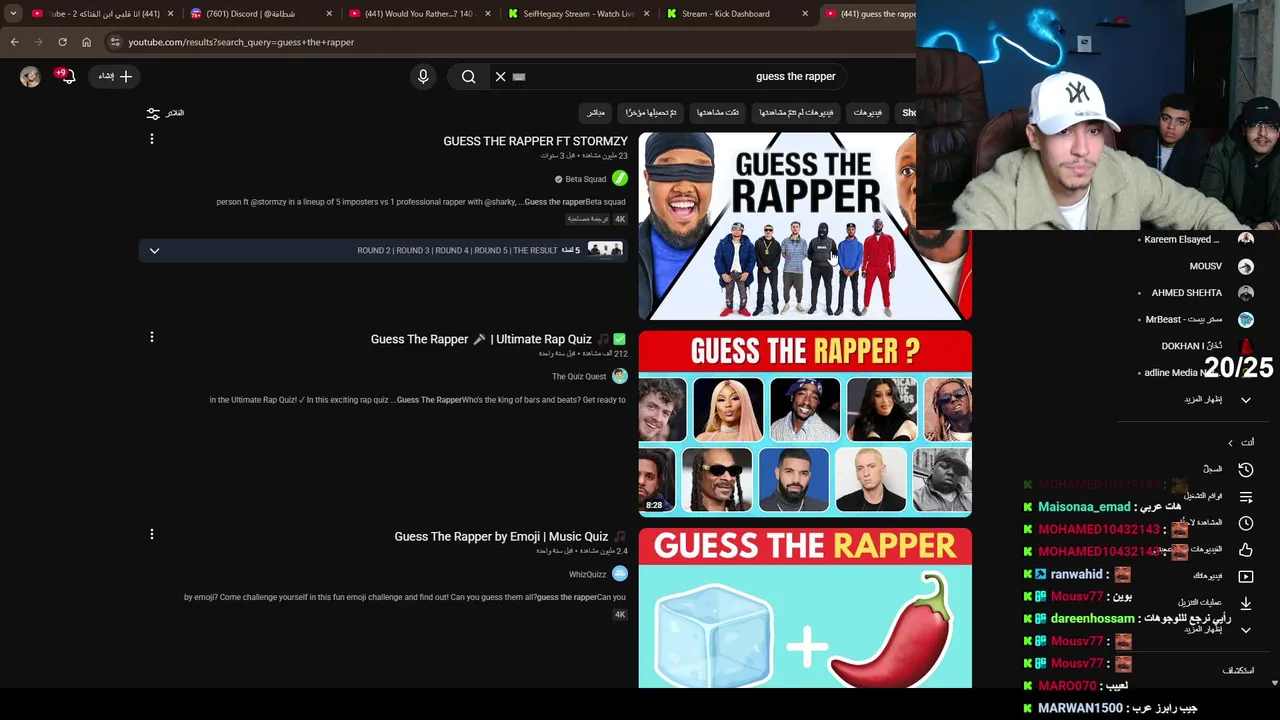Open the MrBeast subscription
The height and width of the screenshot is (720, 1280).
point(1196,319)
